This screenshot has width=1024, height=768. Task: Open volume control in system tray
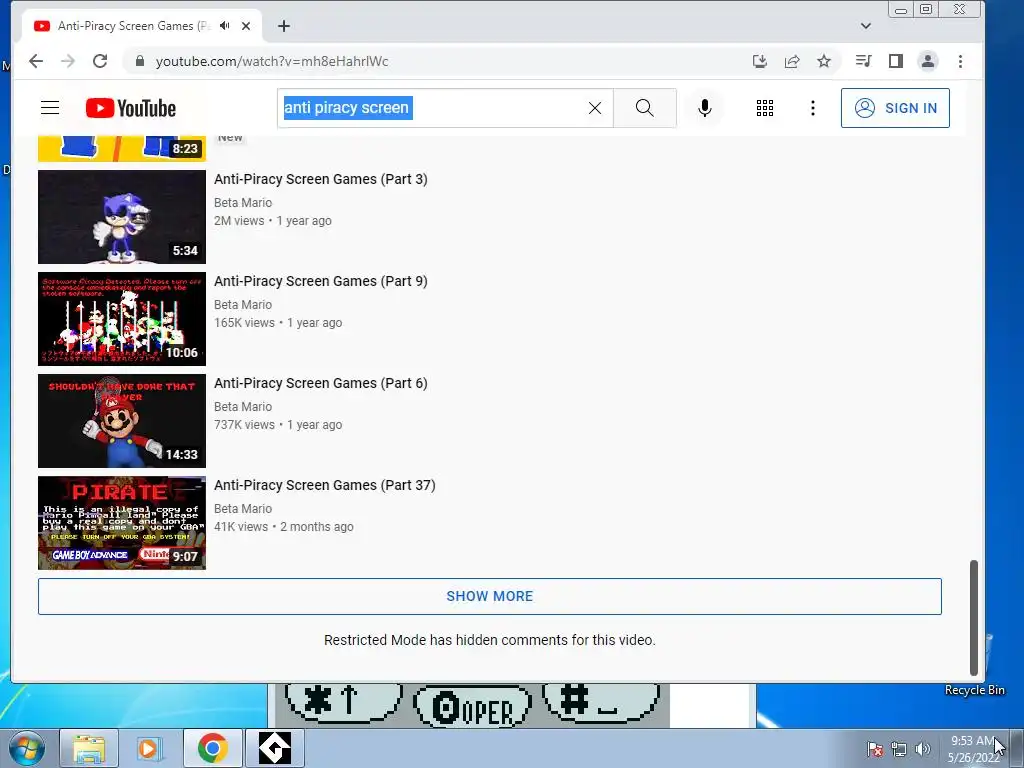[x=922, y=748]
